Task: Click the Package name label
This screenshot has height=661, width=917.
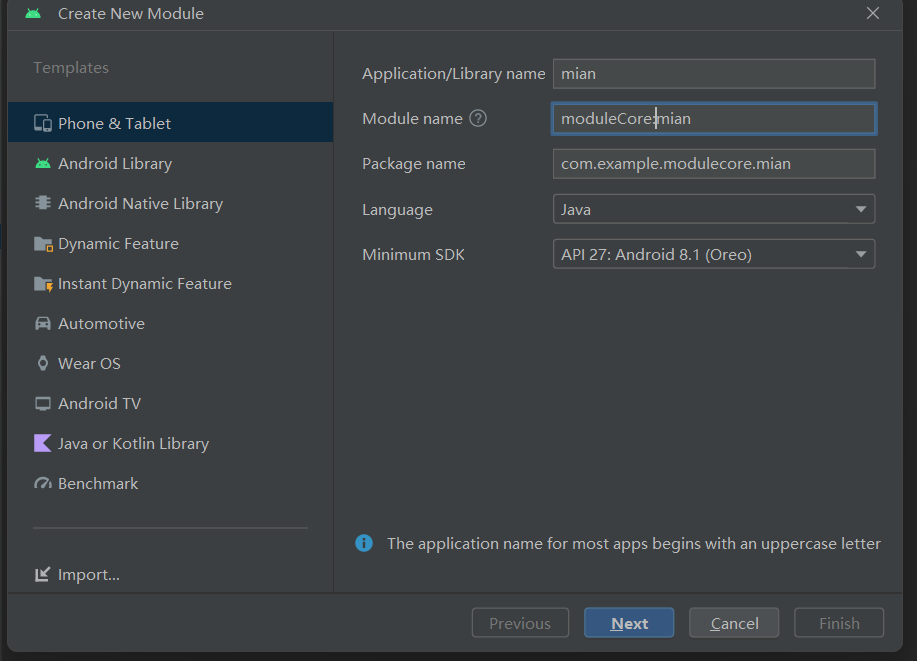Action: (x=414, y=164)
